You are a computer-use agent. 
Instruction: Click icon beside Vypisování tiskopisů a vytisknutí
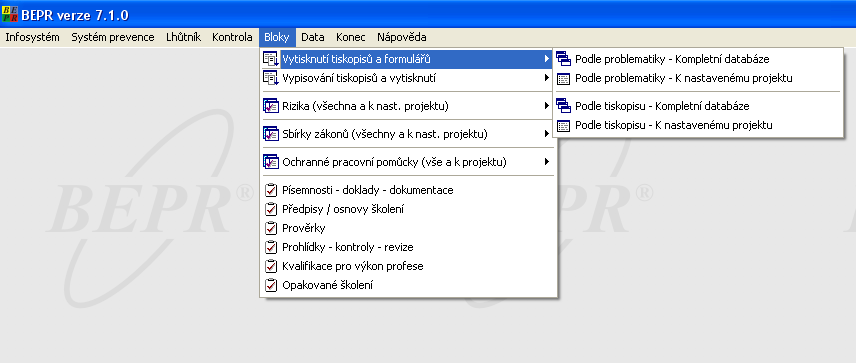[271, 78]
